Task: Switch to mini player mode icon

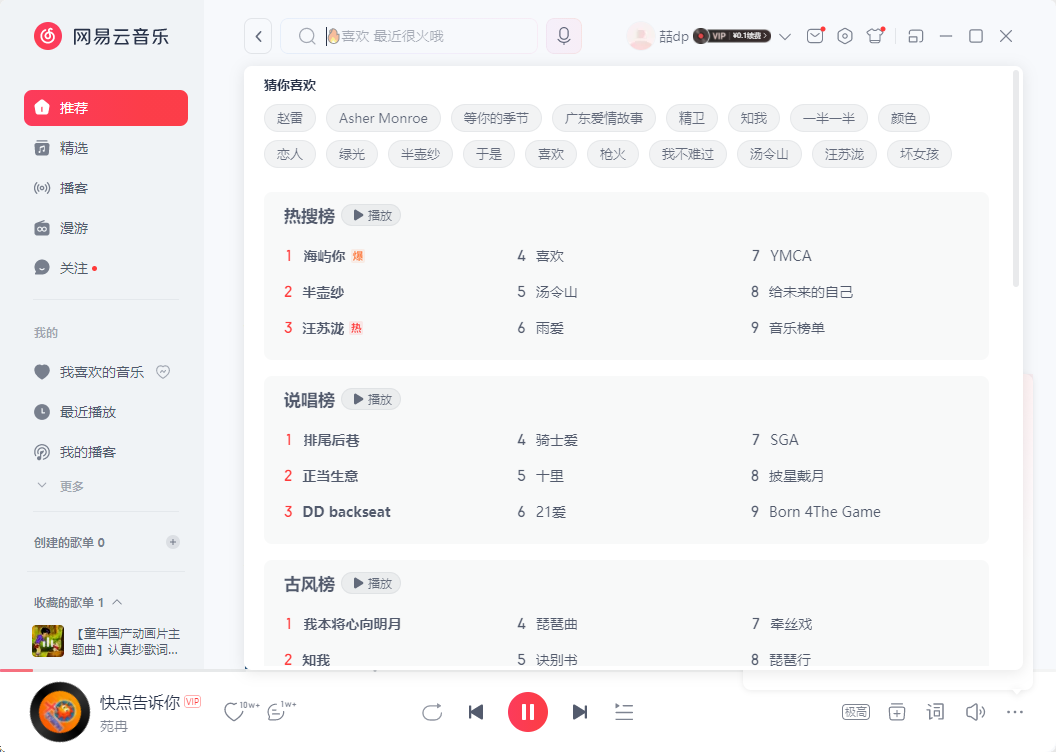Action: 915,36
